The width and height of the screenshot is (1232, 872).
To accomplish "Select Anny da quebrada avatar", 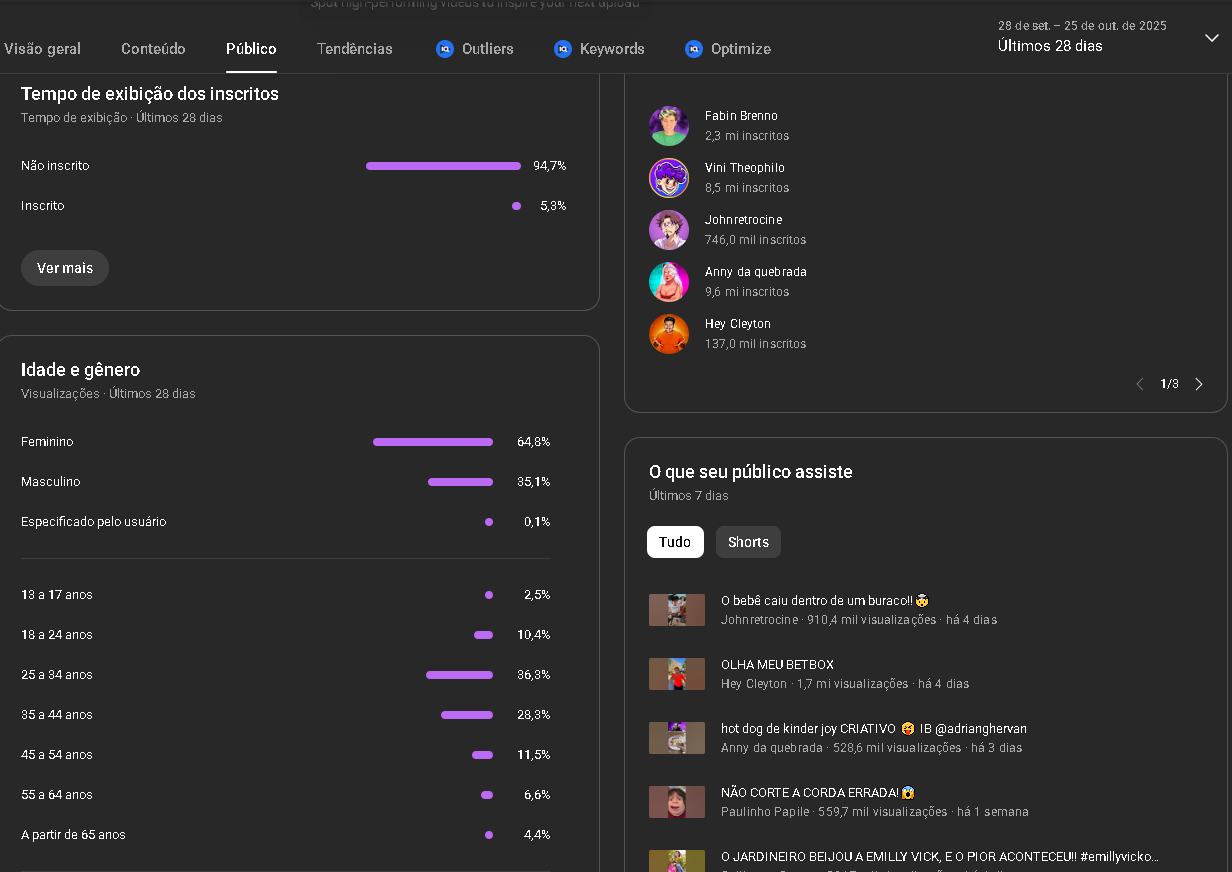I will tap(669, 282).
